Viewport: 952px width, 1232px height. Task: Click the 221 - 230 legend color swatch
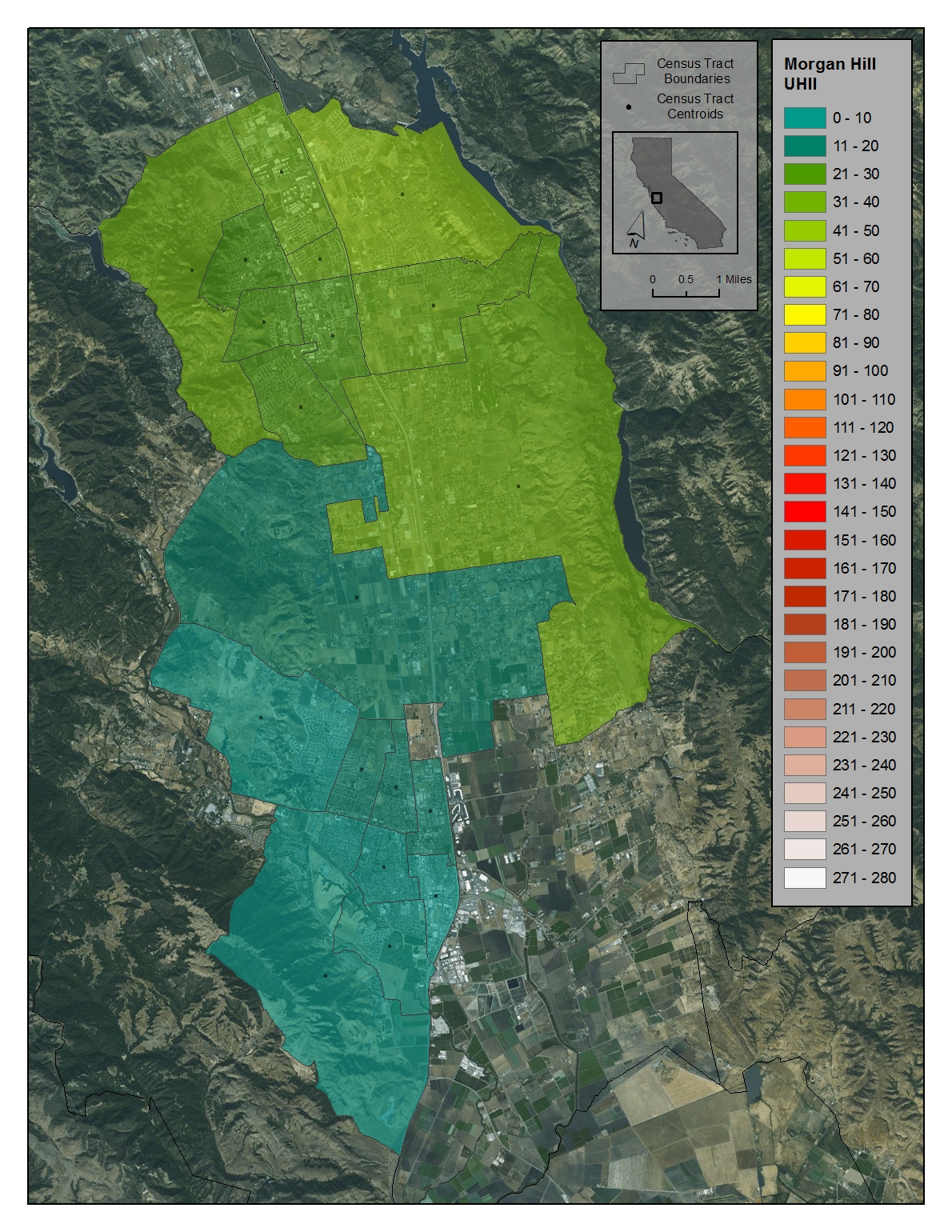click(804, 737)
